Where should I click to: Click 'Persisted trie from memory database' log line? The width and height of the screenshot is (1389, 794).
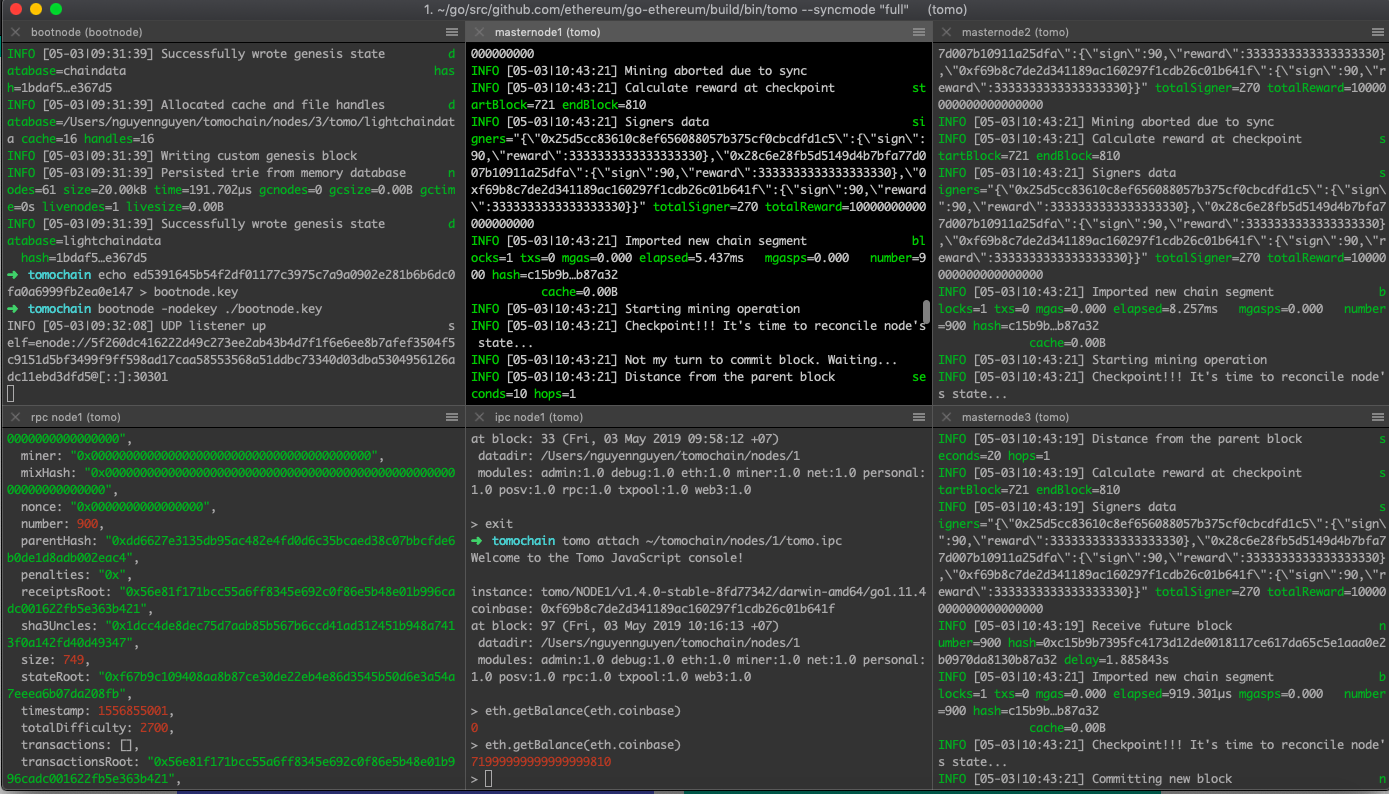tap(283, 173)
